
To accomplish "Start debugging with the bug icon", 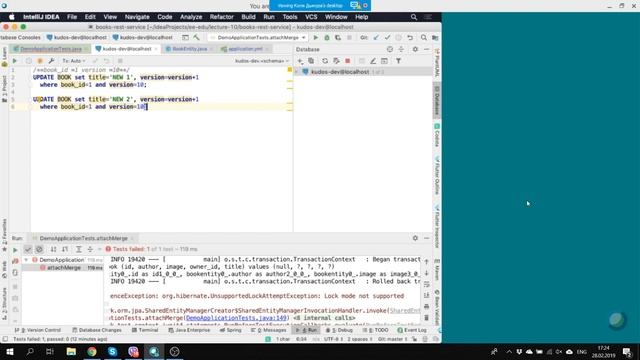I will [x=327, y=38].
